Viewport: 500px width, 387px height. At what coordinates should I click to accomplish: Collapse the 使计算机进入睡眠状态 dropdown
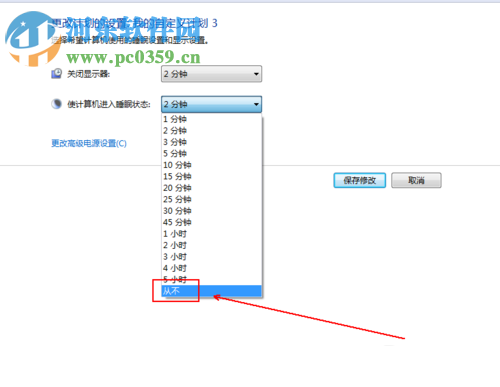click(211, 104)
